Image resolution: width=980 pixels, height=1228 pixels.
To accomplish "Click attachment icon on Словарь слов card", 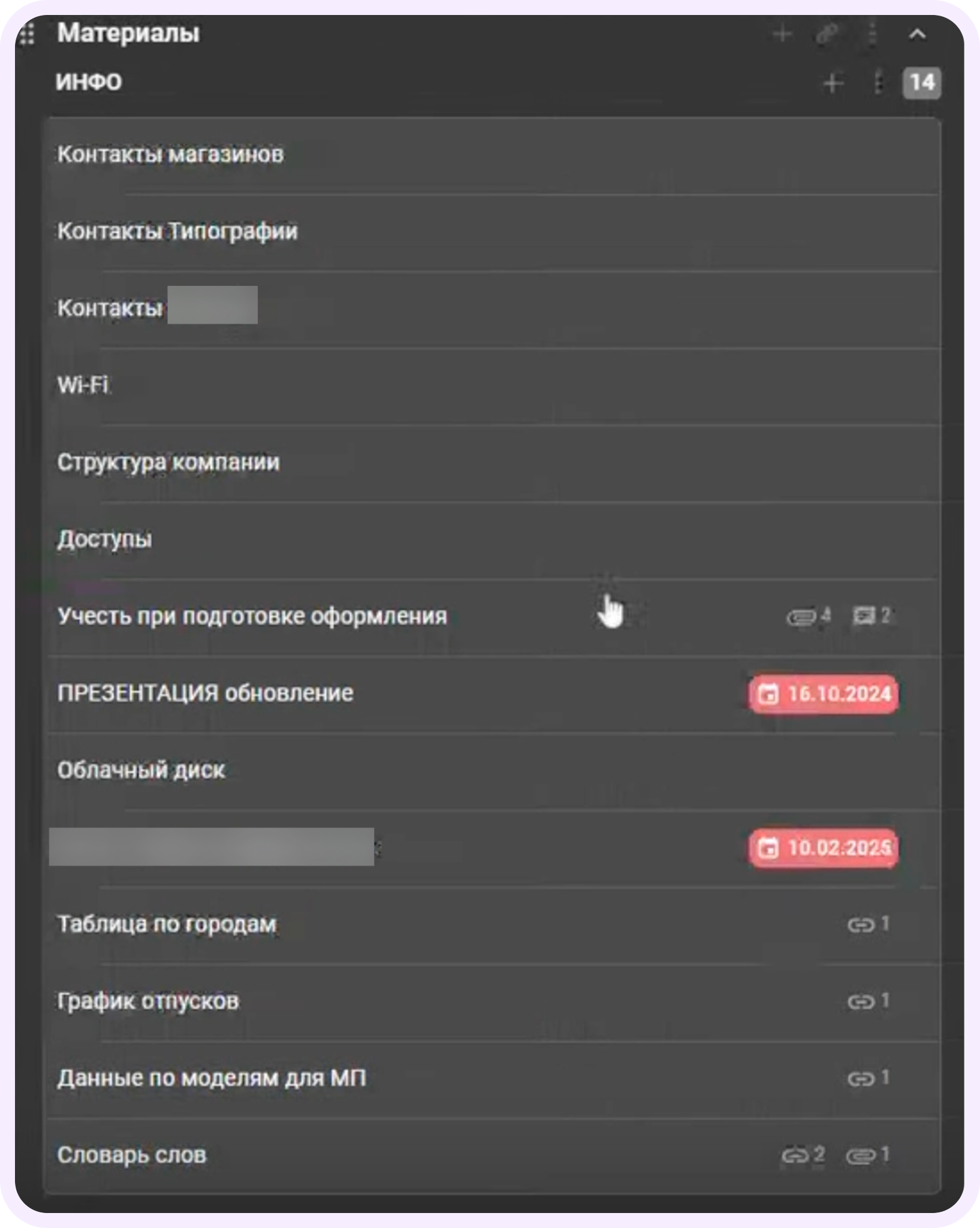I will 861,1155.
